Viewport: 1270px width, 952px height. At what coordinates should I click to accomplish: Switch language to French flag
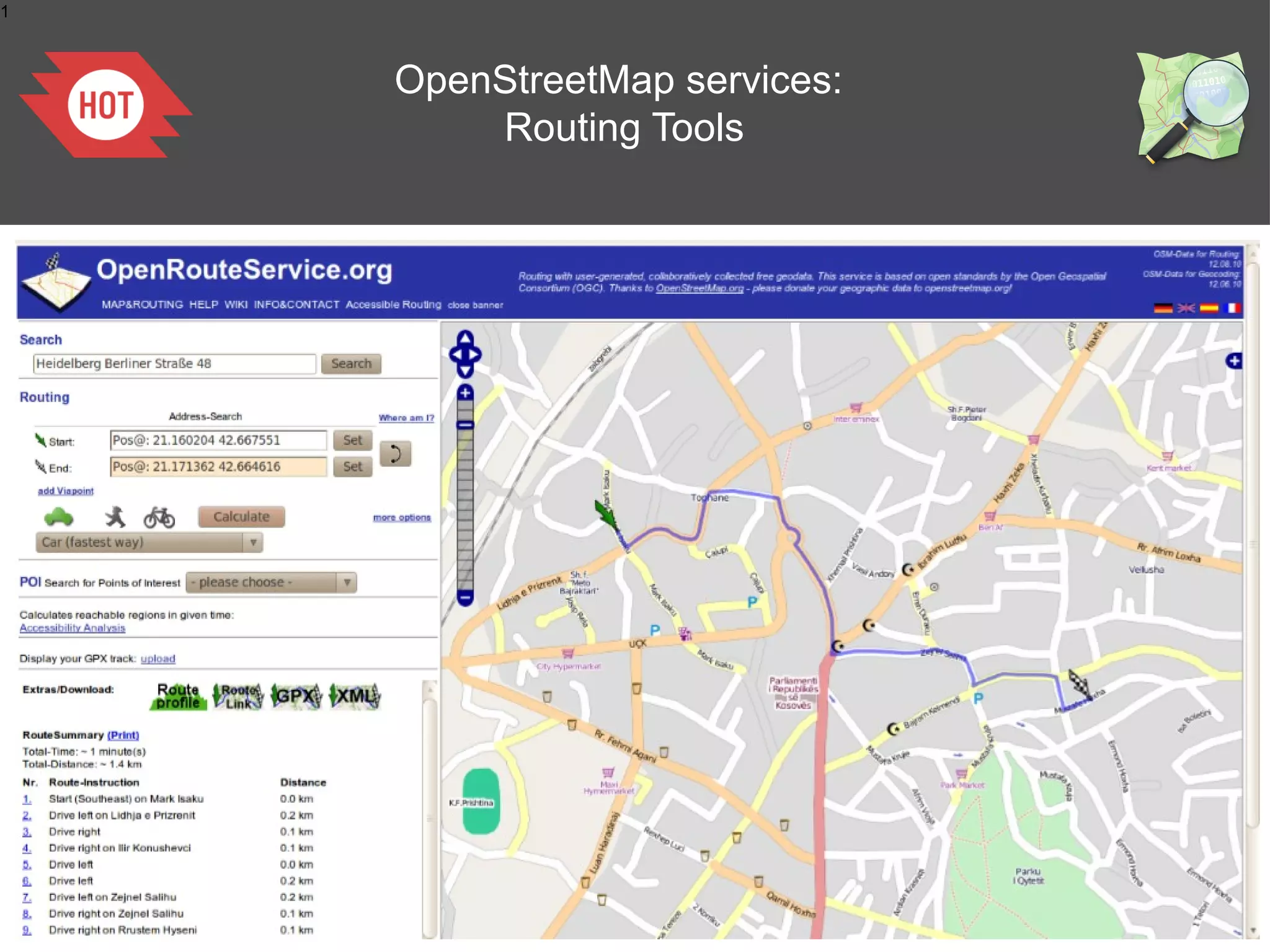click(x=1234, y=308)
